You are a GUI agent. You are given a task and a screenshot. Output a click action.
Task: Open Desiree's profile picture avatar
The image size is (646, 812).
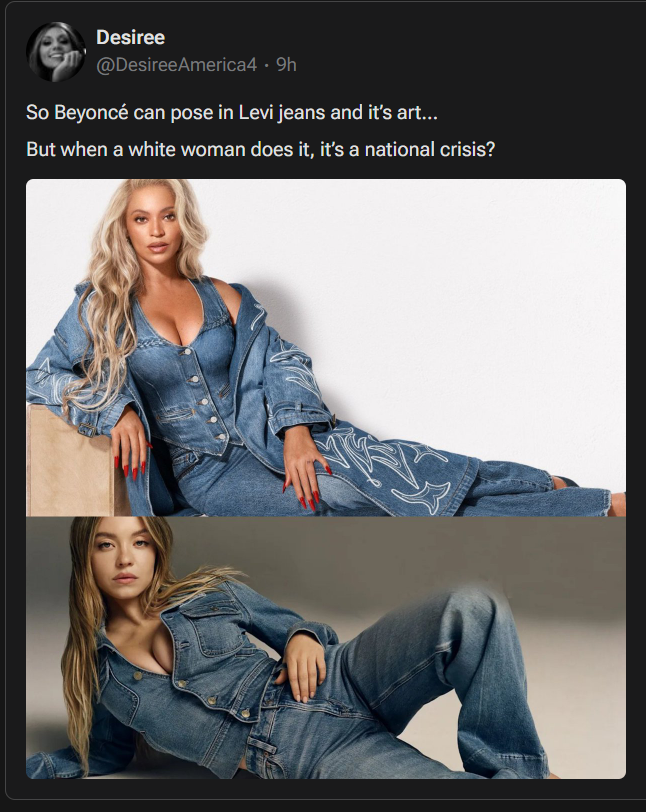56,52
